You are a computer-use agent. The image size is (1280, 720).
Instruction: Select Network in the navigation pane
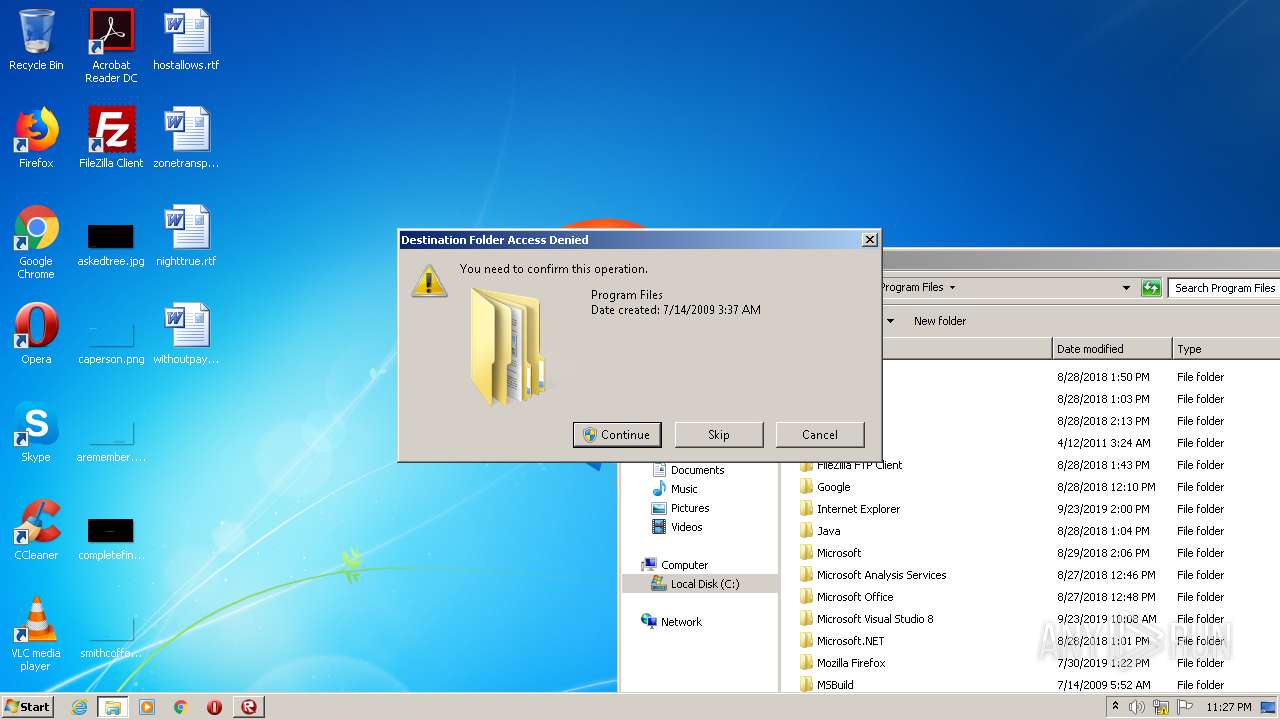pyautogui.click(x=681, y=622)
